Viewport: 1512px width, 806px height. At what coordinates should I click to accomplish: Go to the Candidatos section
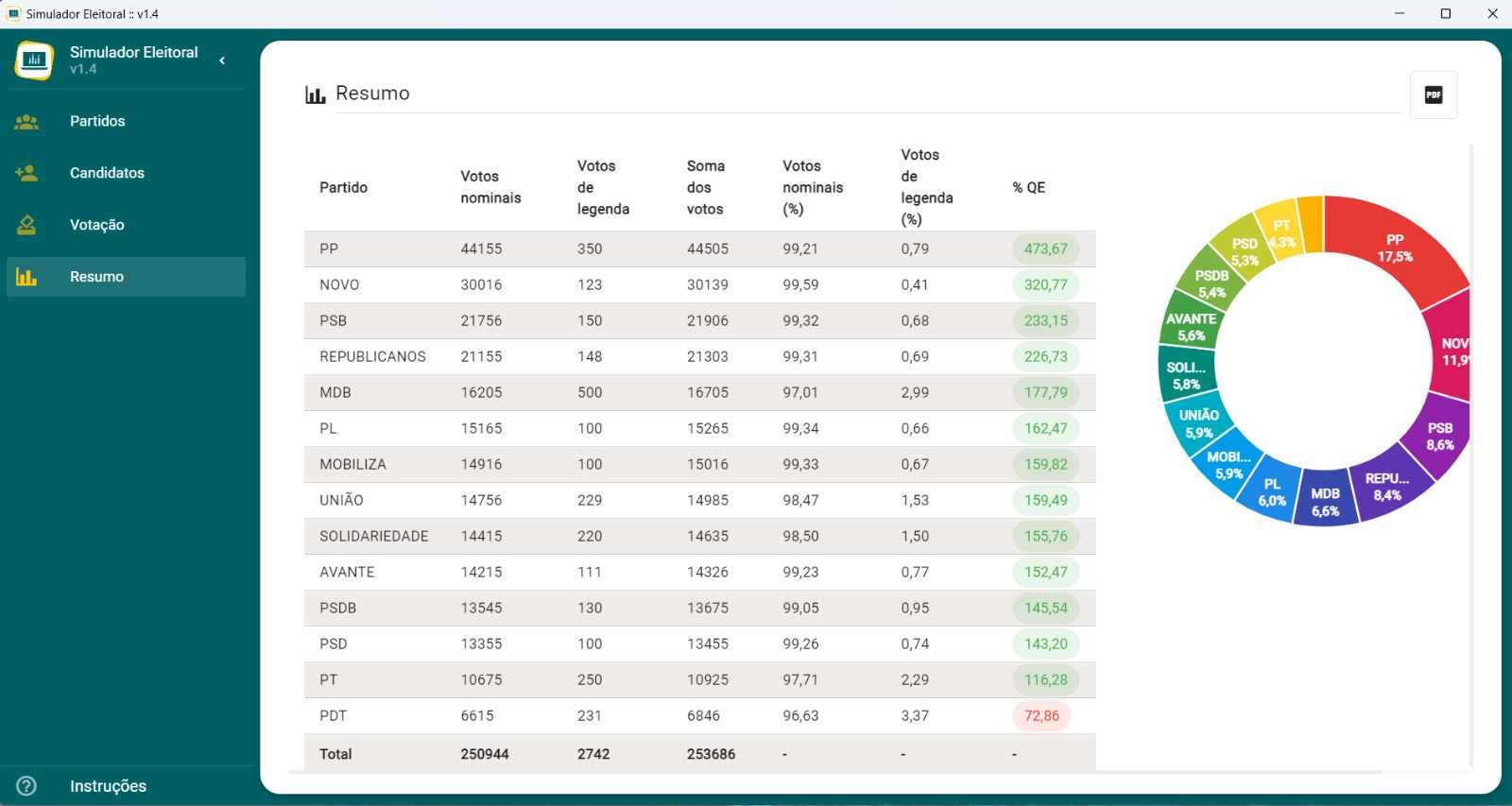(x=107, y=173)
